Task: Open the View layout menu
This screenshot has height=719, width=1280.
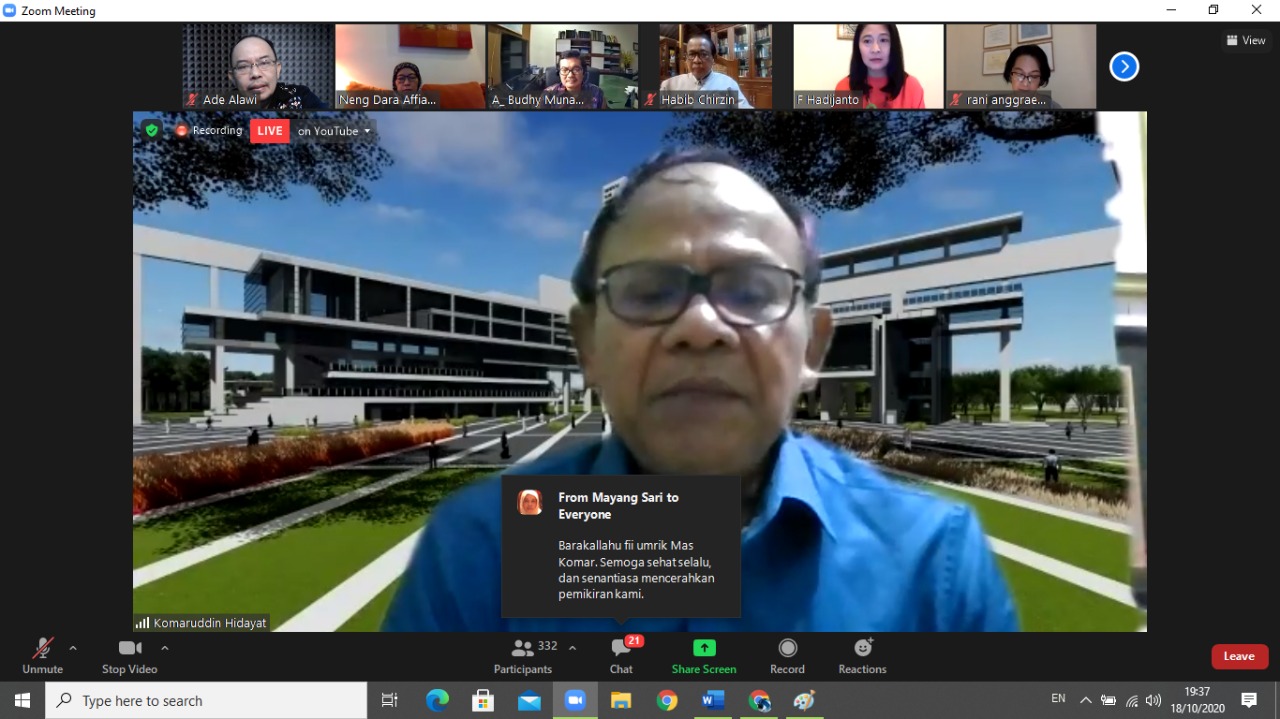Action: 1246,41
